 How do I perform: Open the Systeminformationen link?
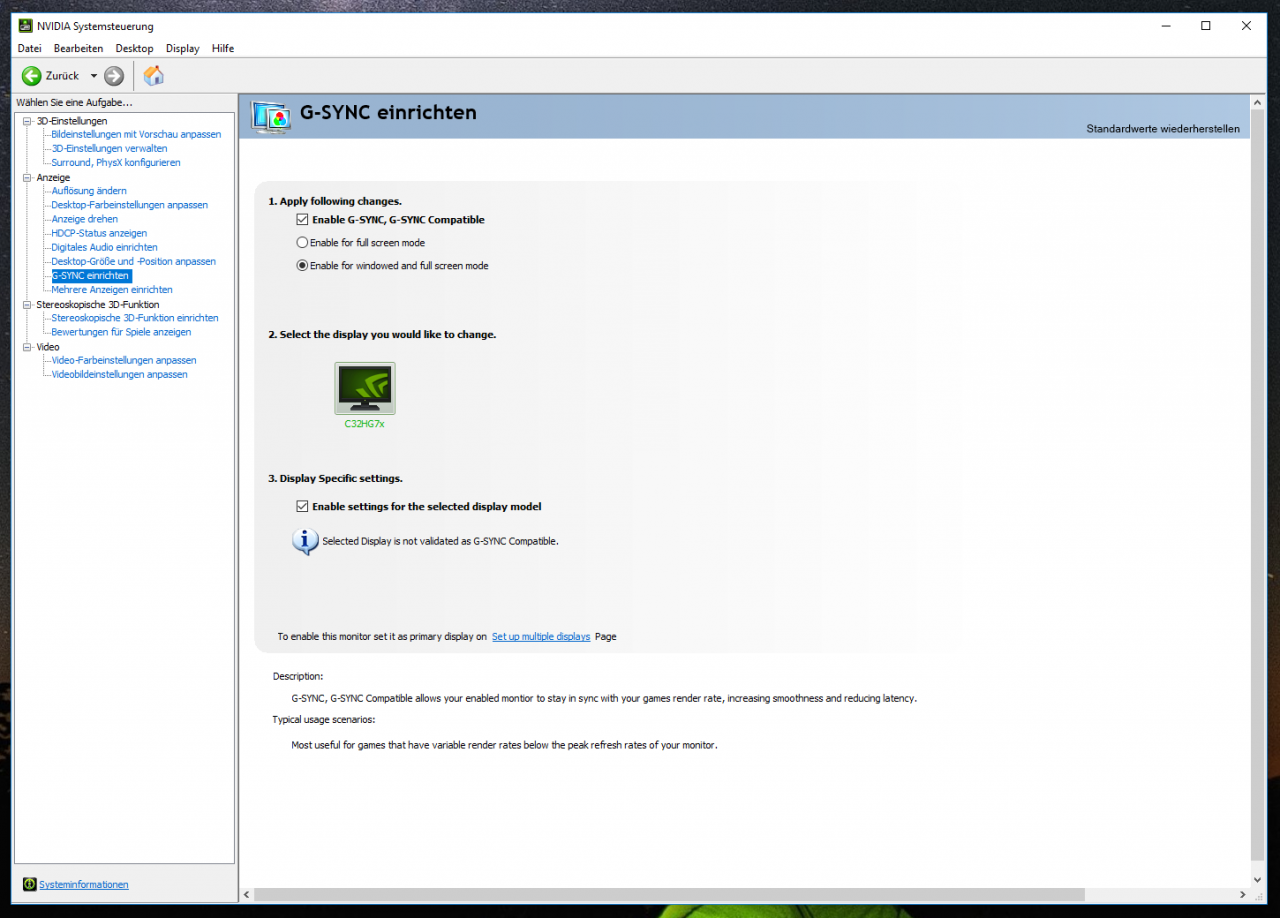click(84, 884)
